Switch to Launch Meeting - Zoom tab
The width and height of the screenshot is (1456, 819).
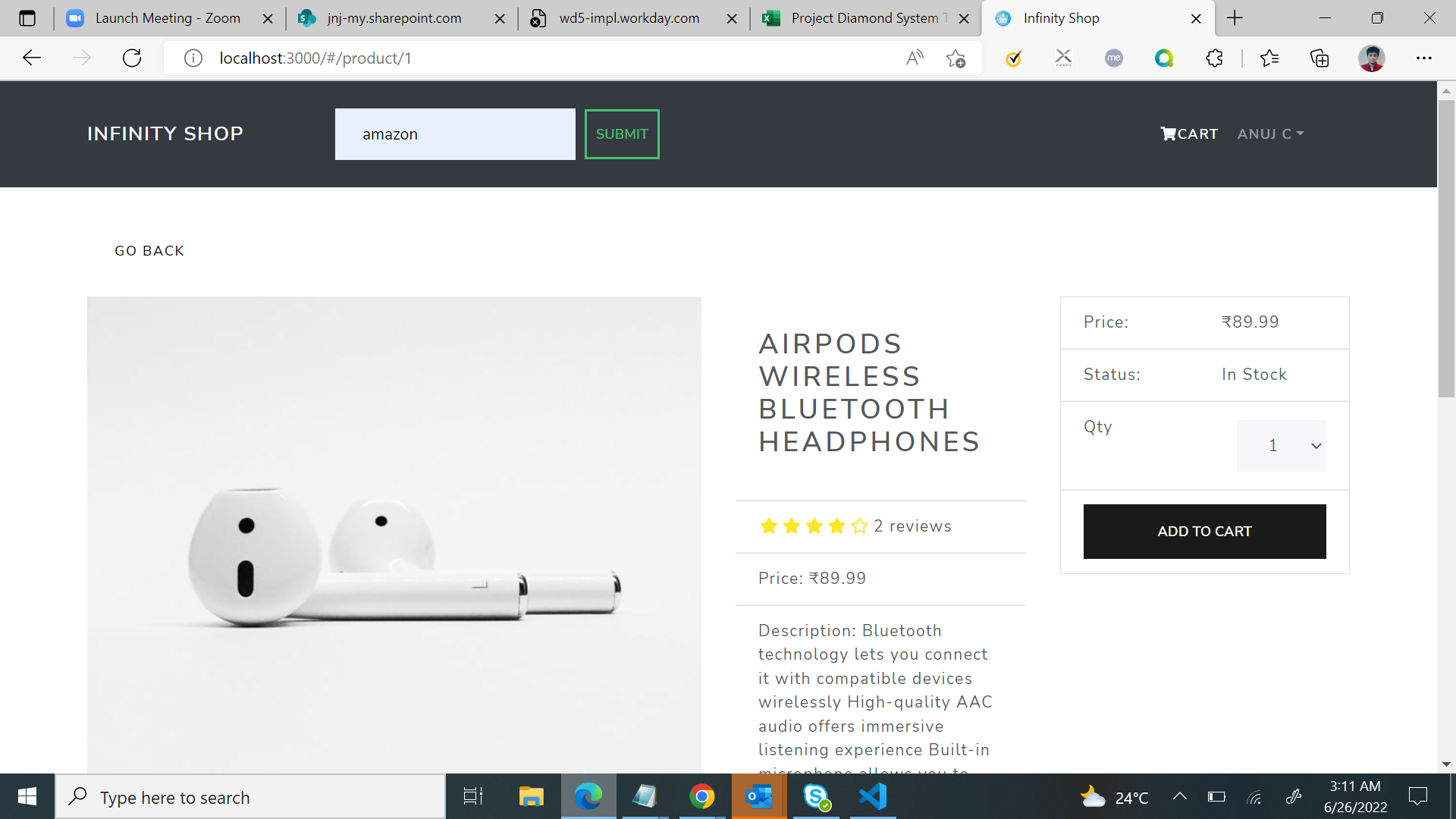point(167,18)
